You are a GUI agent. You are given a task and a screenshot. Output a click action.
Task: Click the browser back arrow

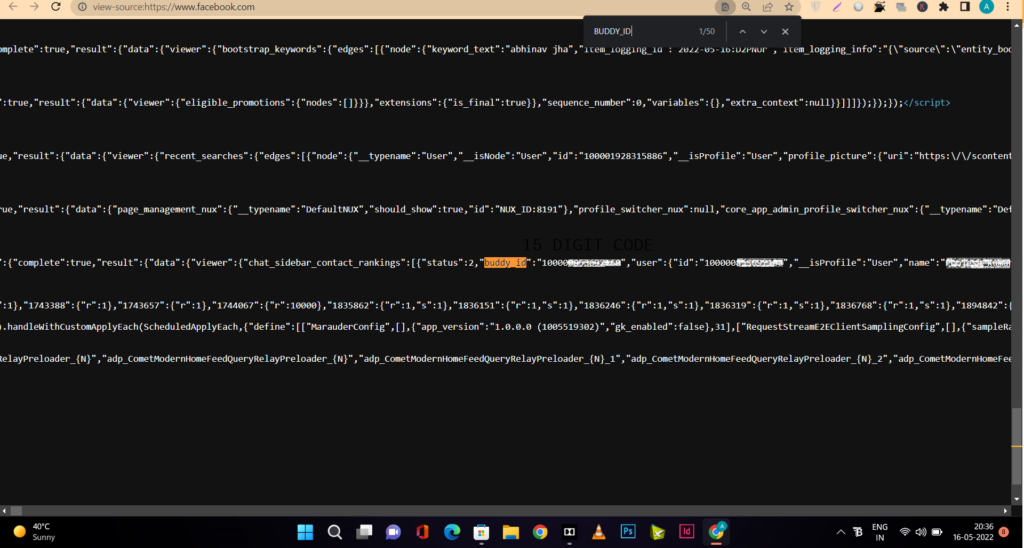(x=13, y=7)
